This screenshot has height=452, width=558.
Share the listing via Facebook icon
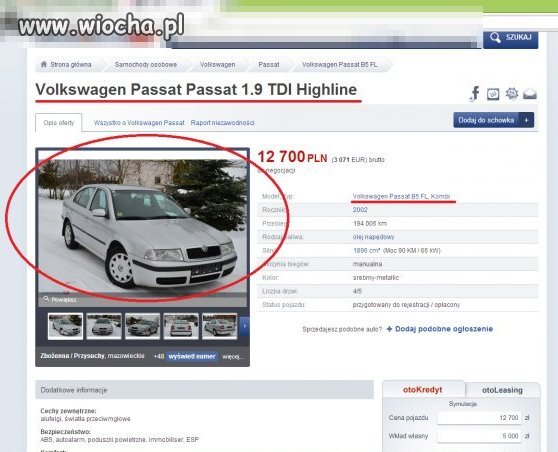474,94
